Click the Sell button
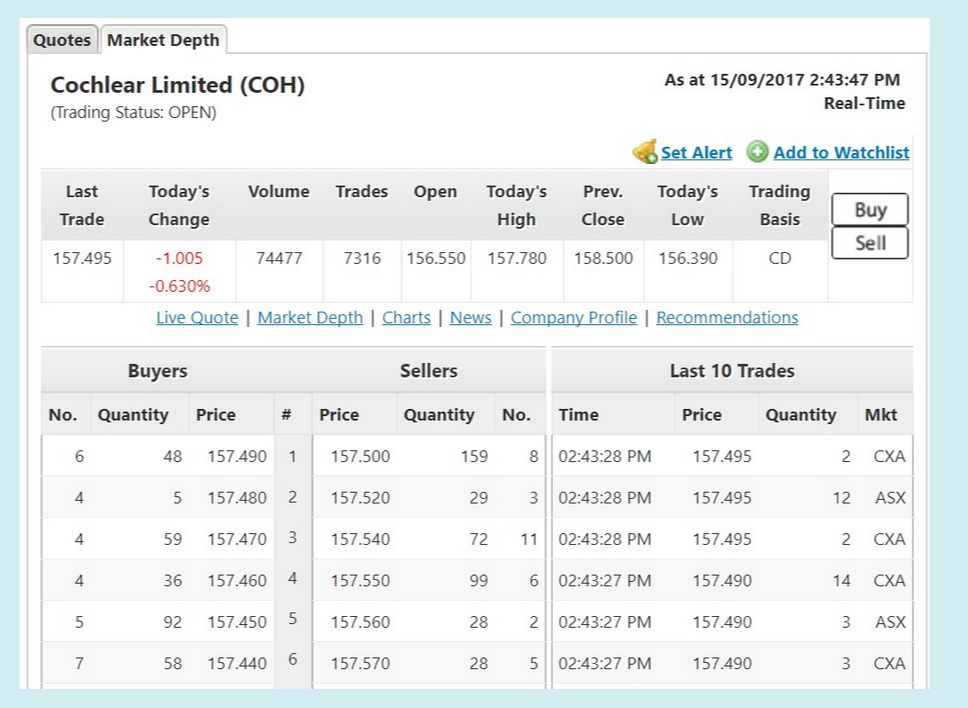The width and height of the screenshot is (968, 708). 870,243
